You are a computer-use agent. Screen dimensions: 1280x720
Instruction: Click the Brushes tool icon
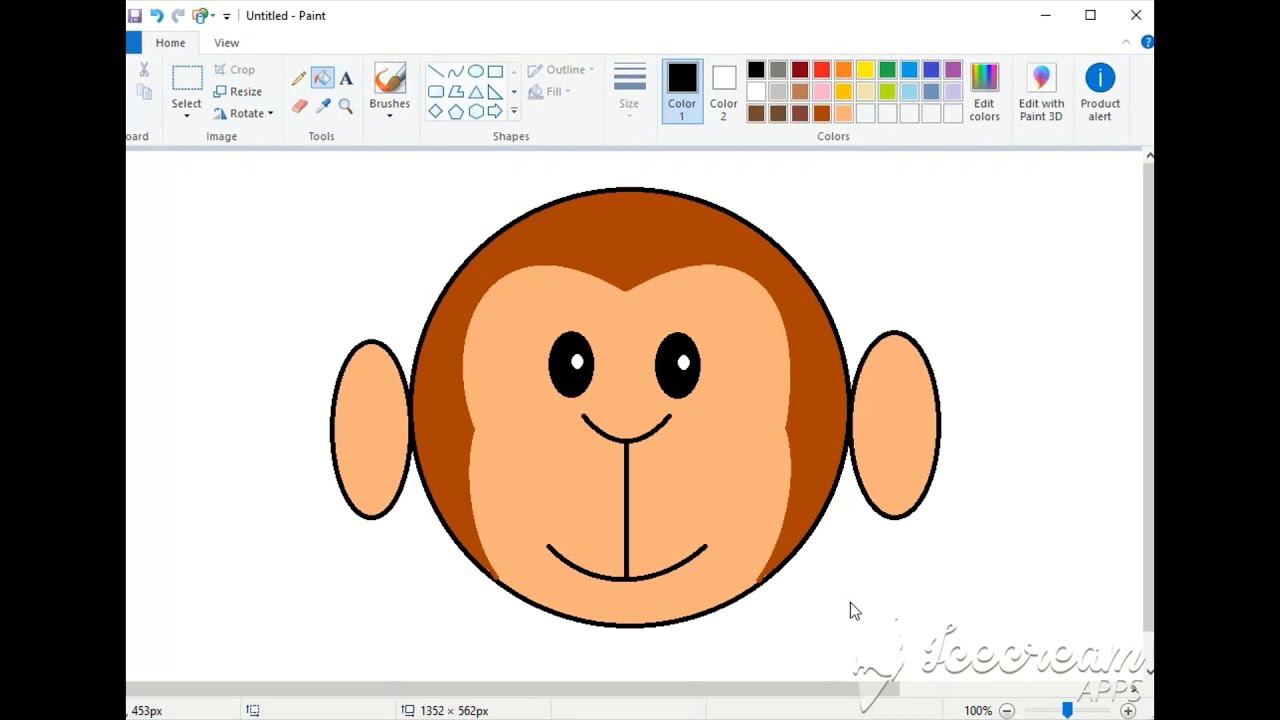pos(390,79)
